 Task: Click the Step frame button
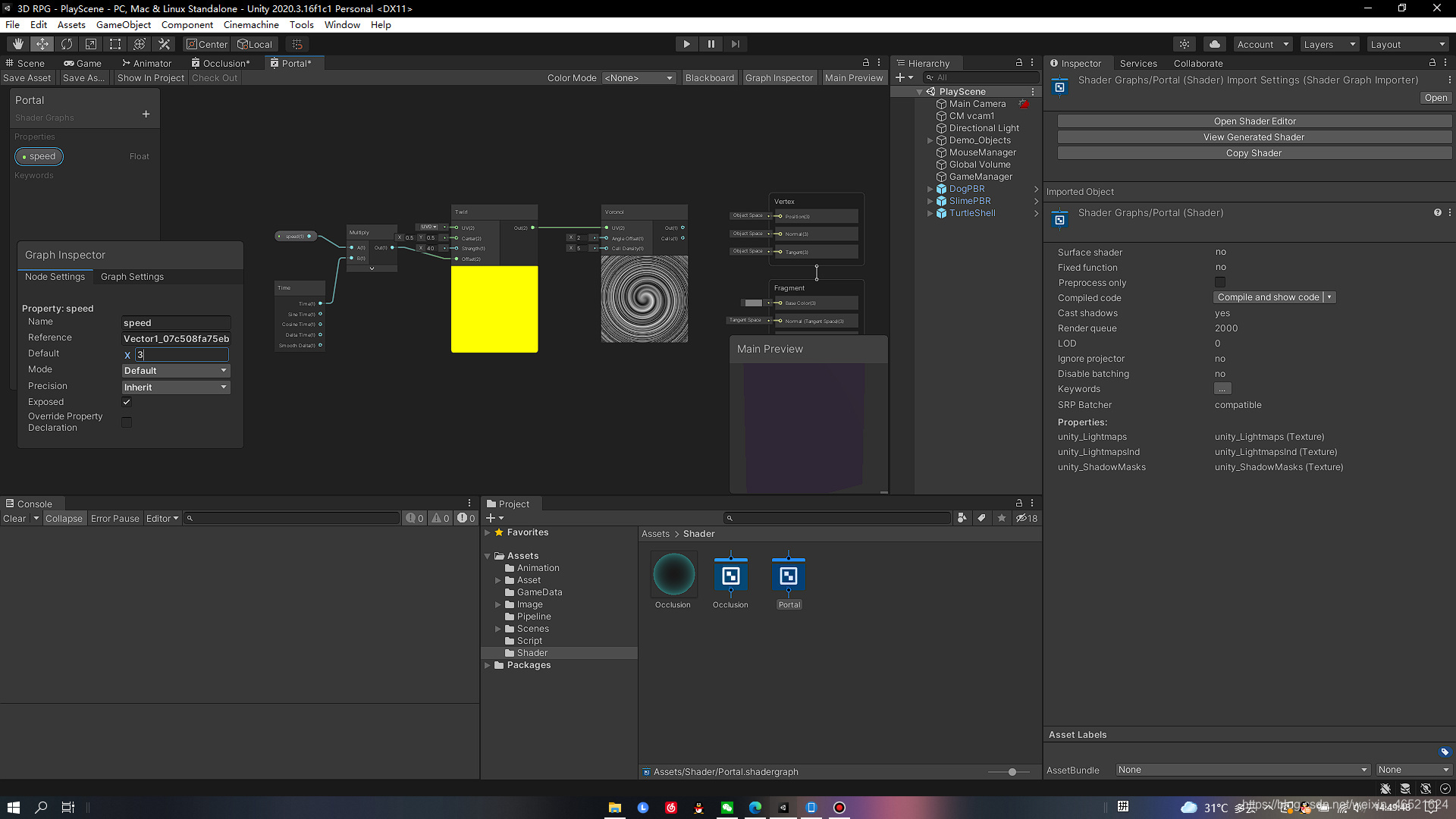[735, 44]
